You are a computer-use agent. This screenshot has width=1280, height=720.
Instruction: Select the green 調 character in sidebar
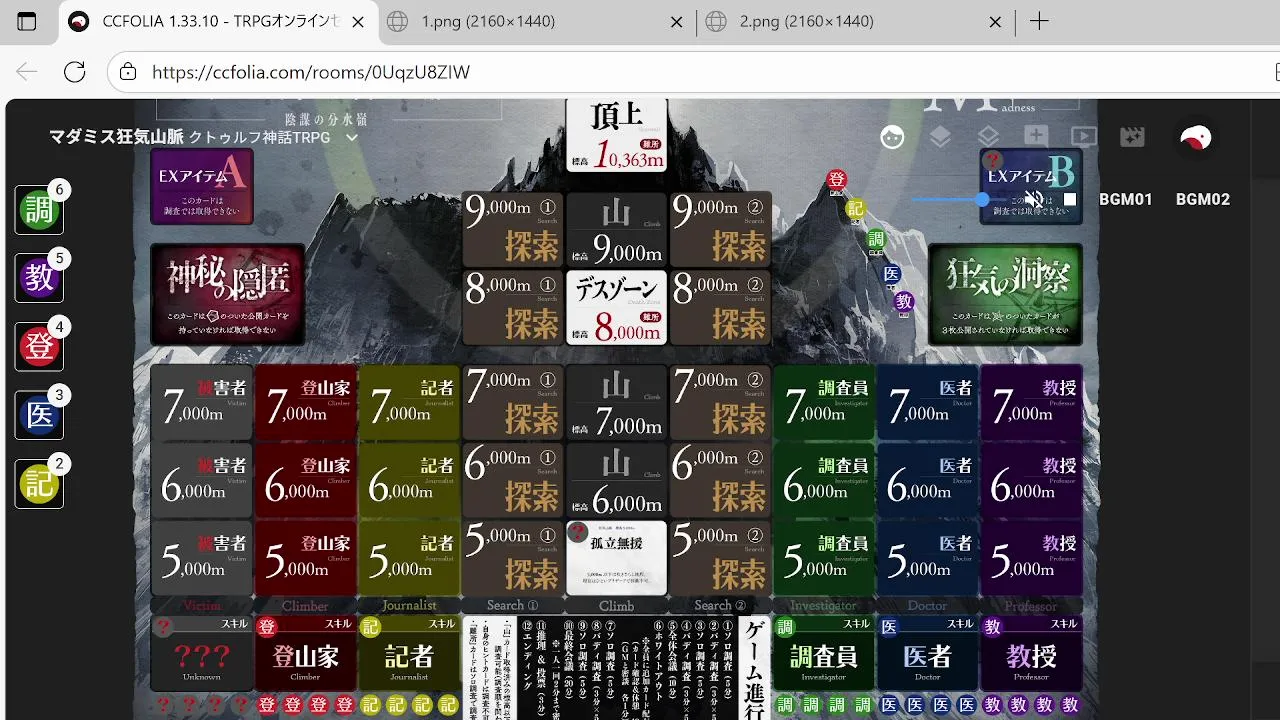[x=40, y=210]
